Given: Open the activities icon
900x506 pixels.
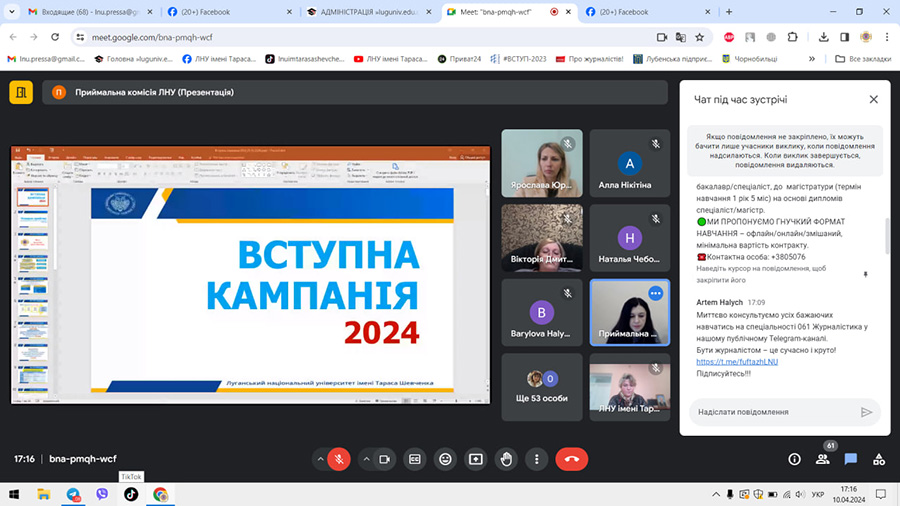Looking at the screenshot, I should coord(879,459).
